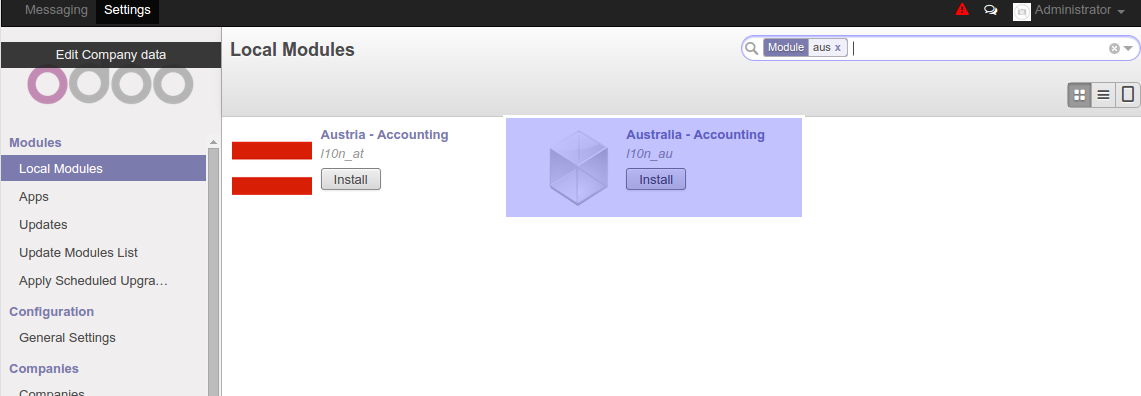
Task: Click the Configuration section header
Action: pos(51,312)
